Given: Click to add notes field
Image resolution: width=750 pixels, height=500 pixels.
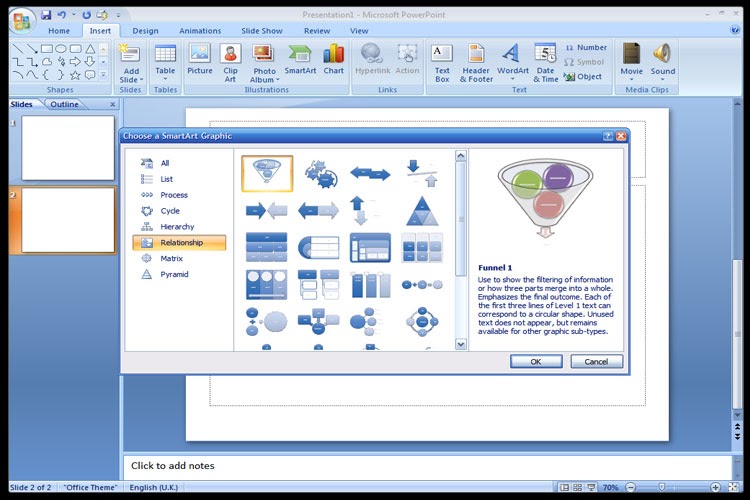Looking at the screenshot, I should point(428,466).
